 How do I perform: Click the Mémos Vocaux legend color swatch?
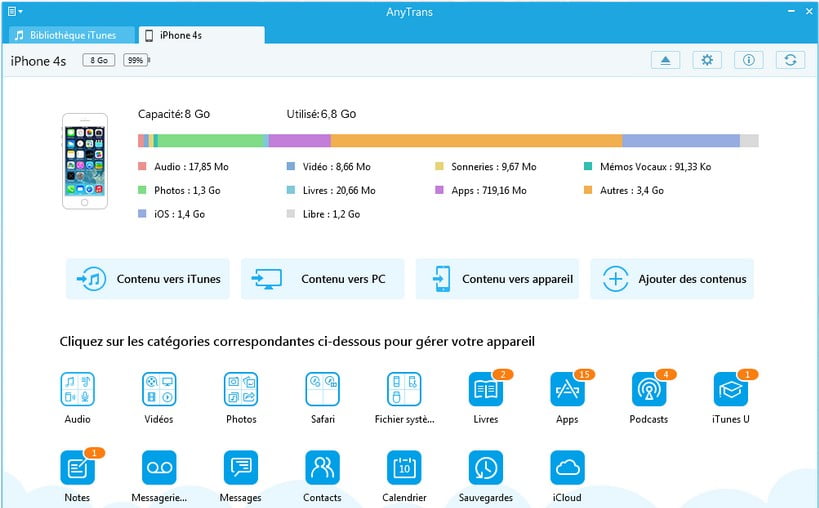click(x=588, y=166)
